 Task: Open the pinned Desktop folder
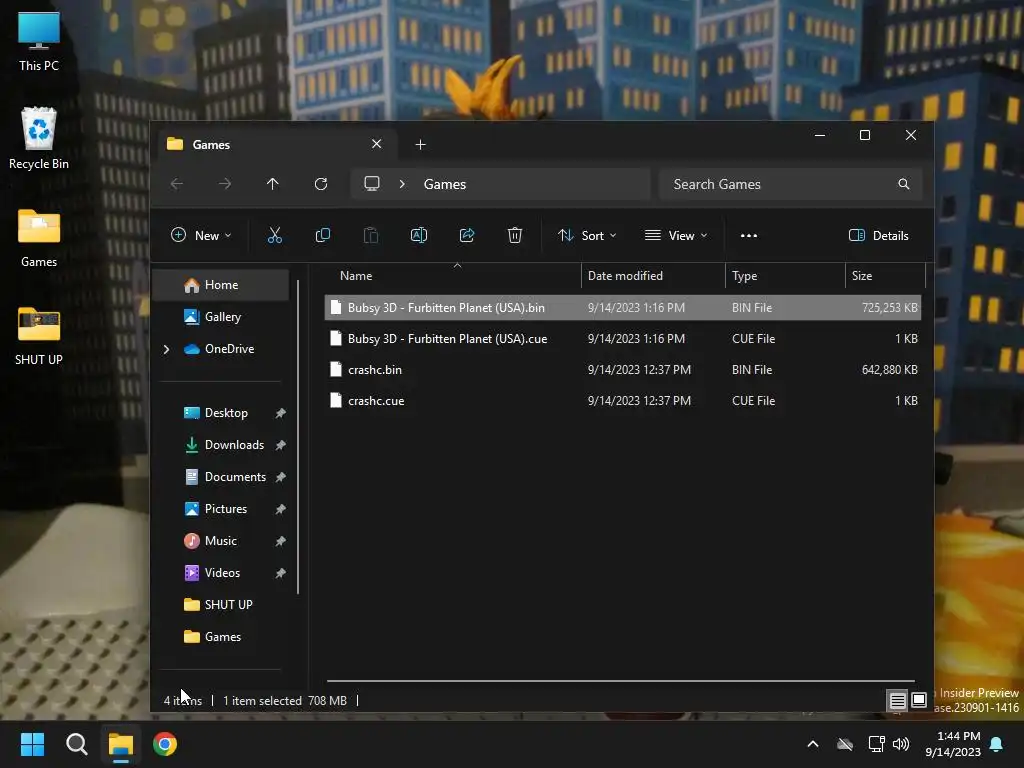point(221,413)
